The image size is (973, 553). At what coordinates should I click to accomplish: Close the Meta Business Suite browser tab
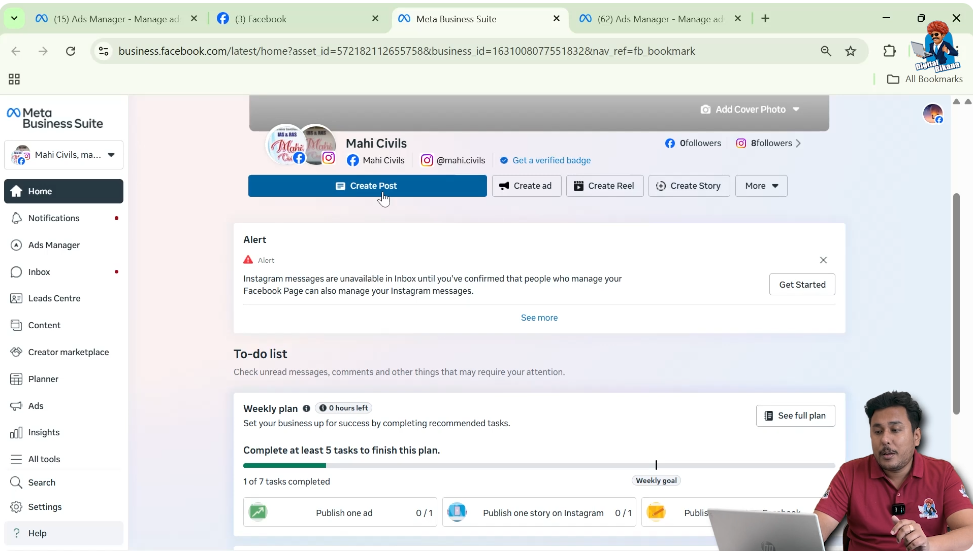[557, 19]
